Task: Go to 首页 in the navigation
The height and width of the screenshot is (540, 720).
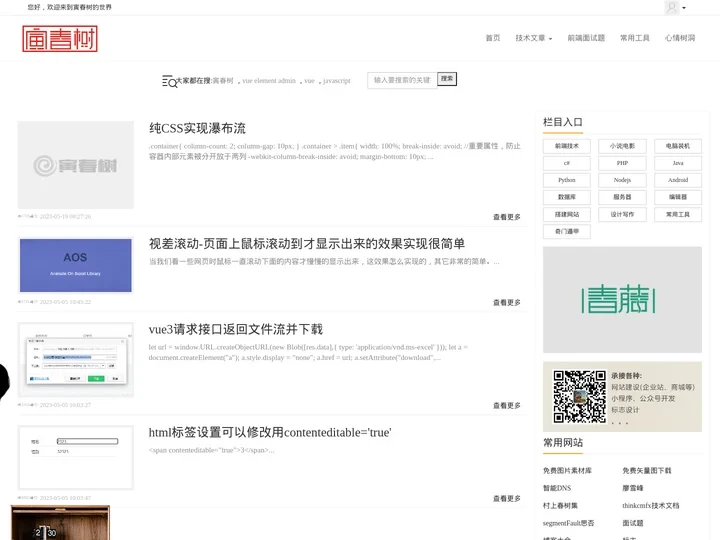Action: pos(493,38)
